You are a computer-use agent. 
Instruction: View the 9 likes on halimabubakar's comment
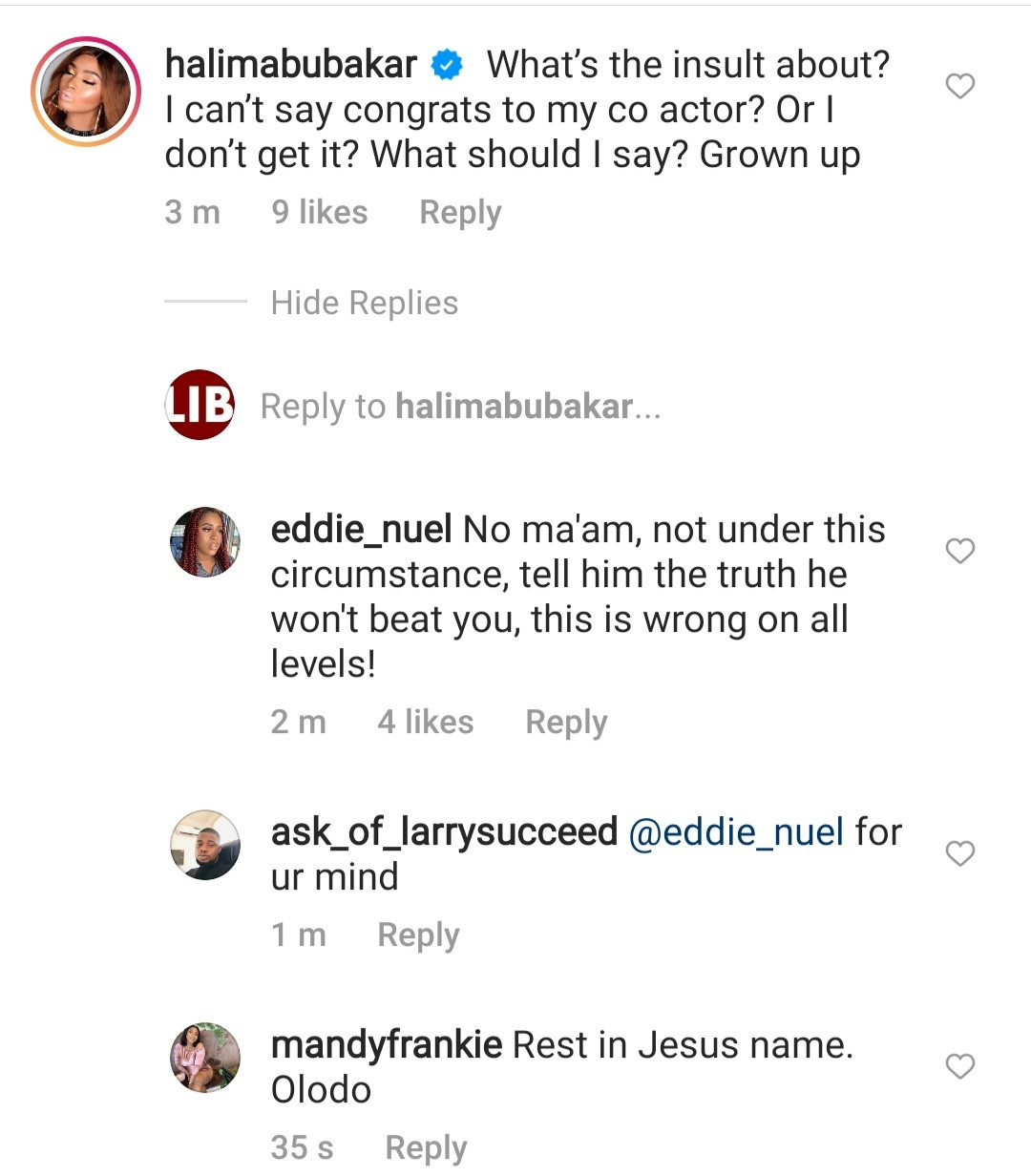coord(320,212)
